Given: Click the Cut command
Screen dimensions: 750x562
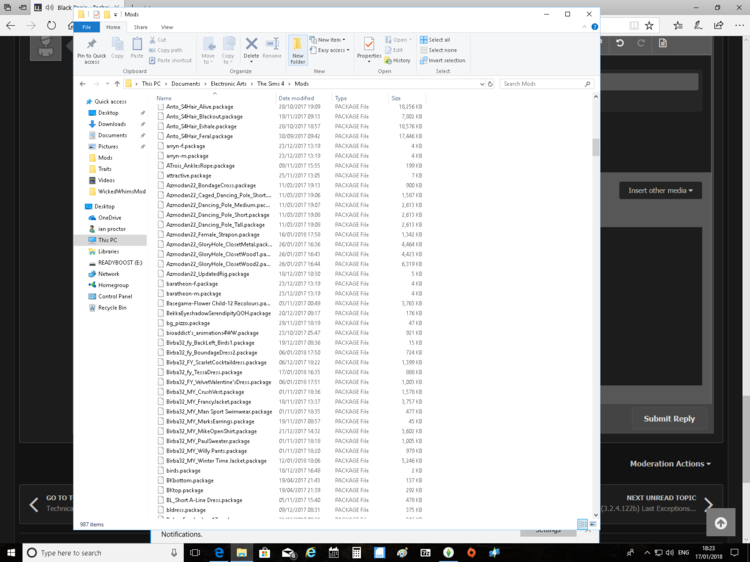Looking at the screenshot, I should [x=158, y=40].
